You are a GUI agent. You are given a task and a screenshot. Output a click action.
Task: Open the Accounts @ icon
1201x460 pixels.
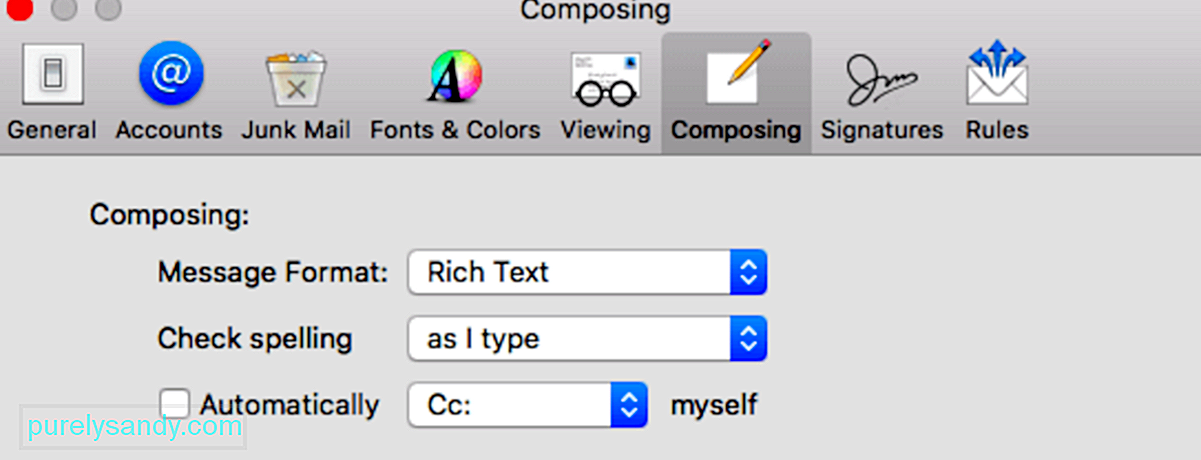click(171, 75)
